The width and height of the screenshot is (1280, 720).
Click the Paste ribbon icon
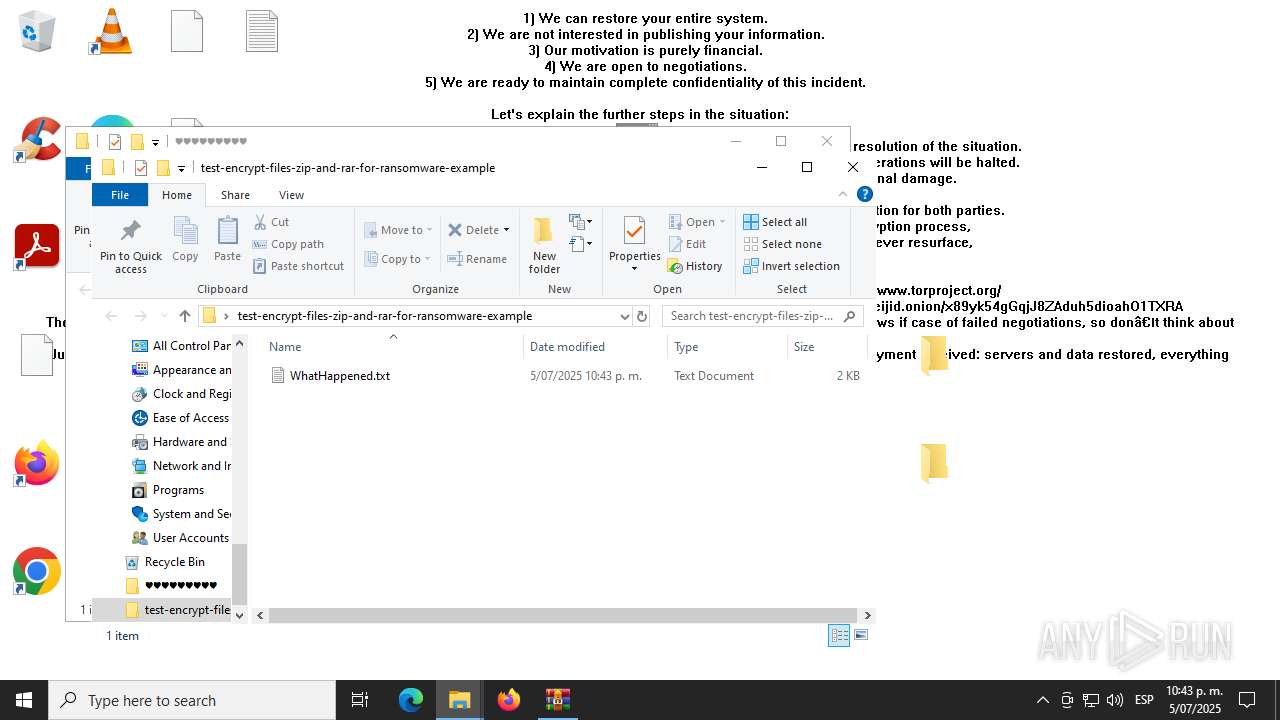227,240
